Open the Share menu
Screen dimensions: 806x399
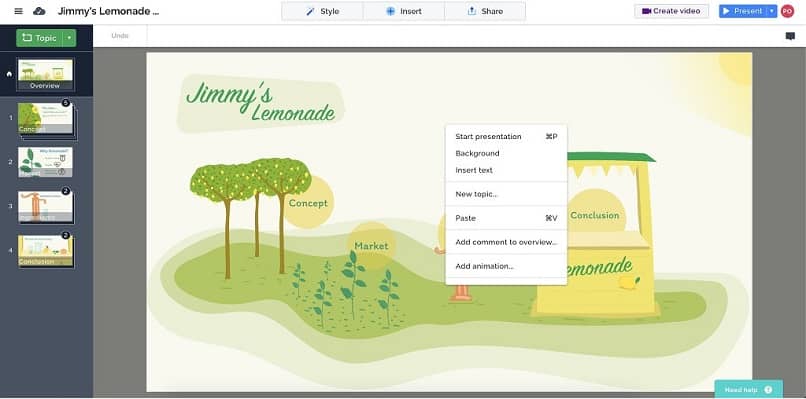(485, 11)
